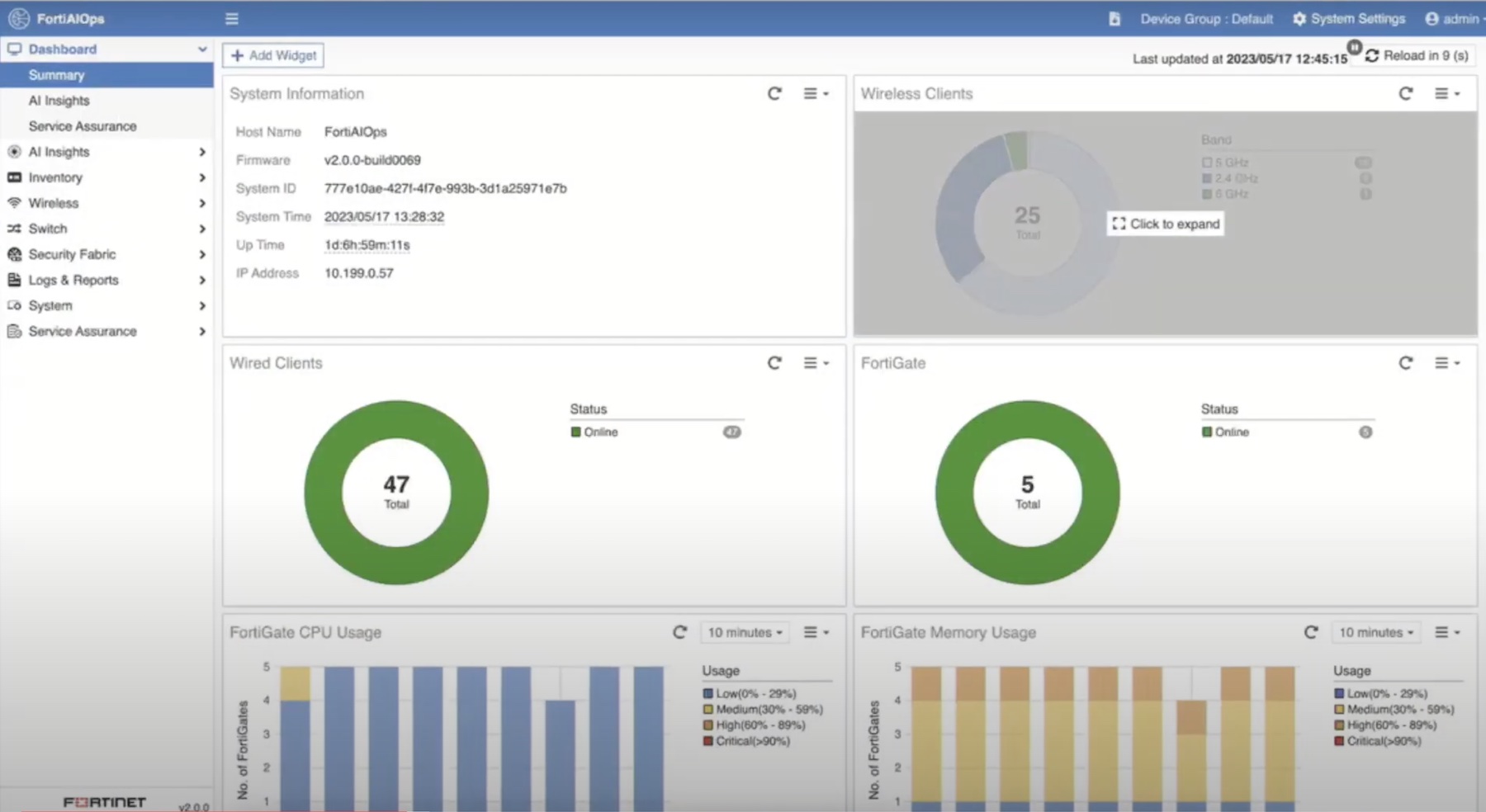This screenshot has height=812, width=1486.
Task: Open FortiGate widget menu
Action: tap(1447, 362)
